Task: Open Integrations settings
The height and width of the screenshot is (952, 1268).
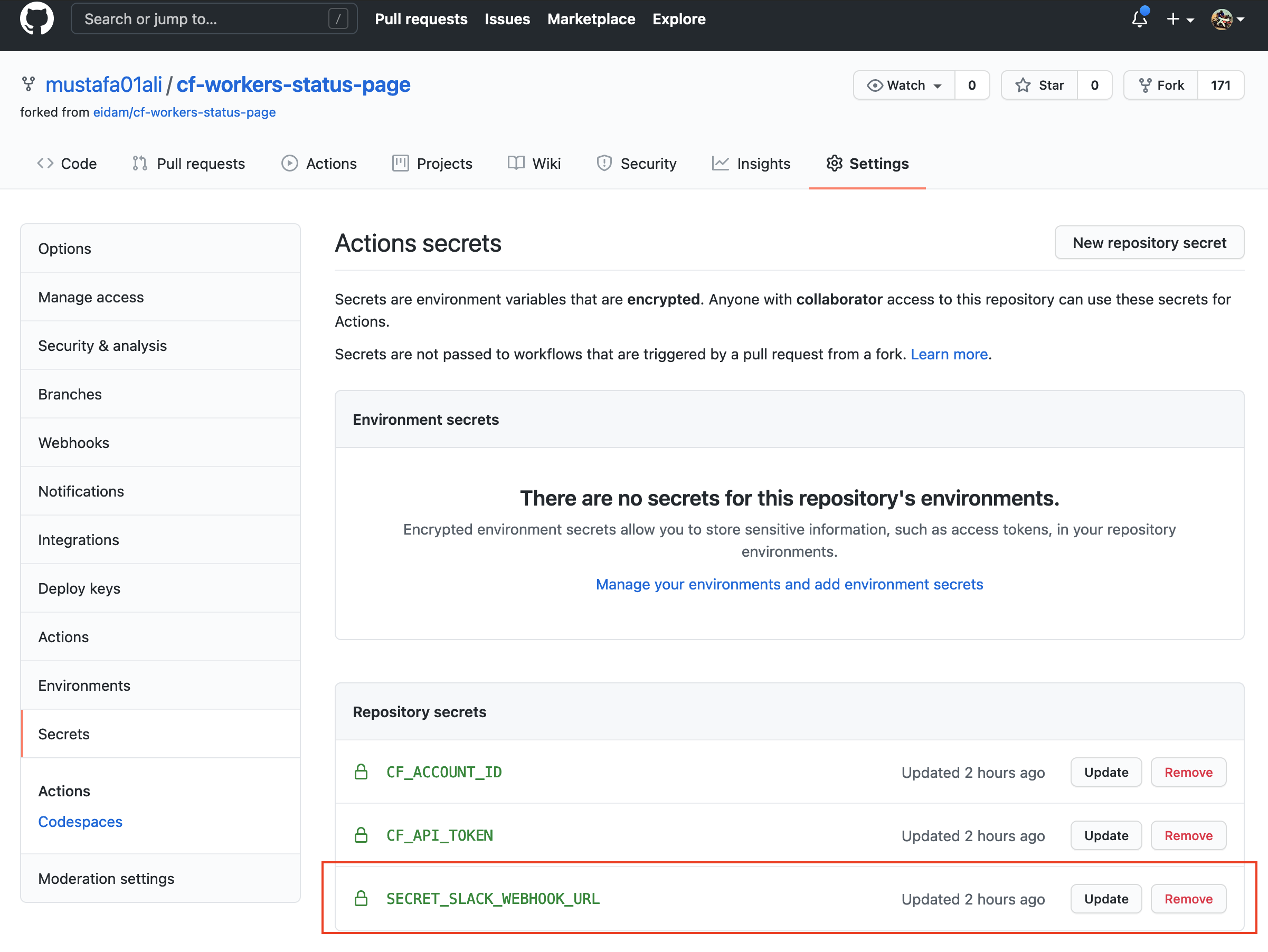Action: pyautogui.click(x=160, y=540)
